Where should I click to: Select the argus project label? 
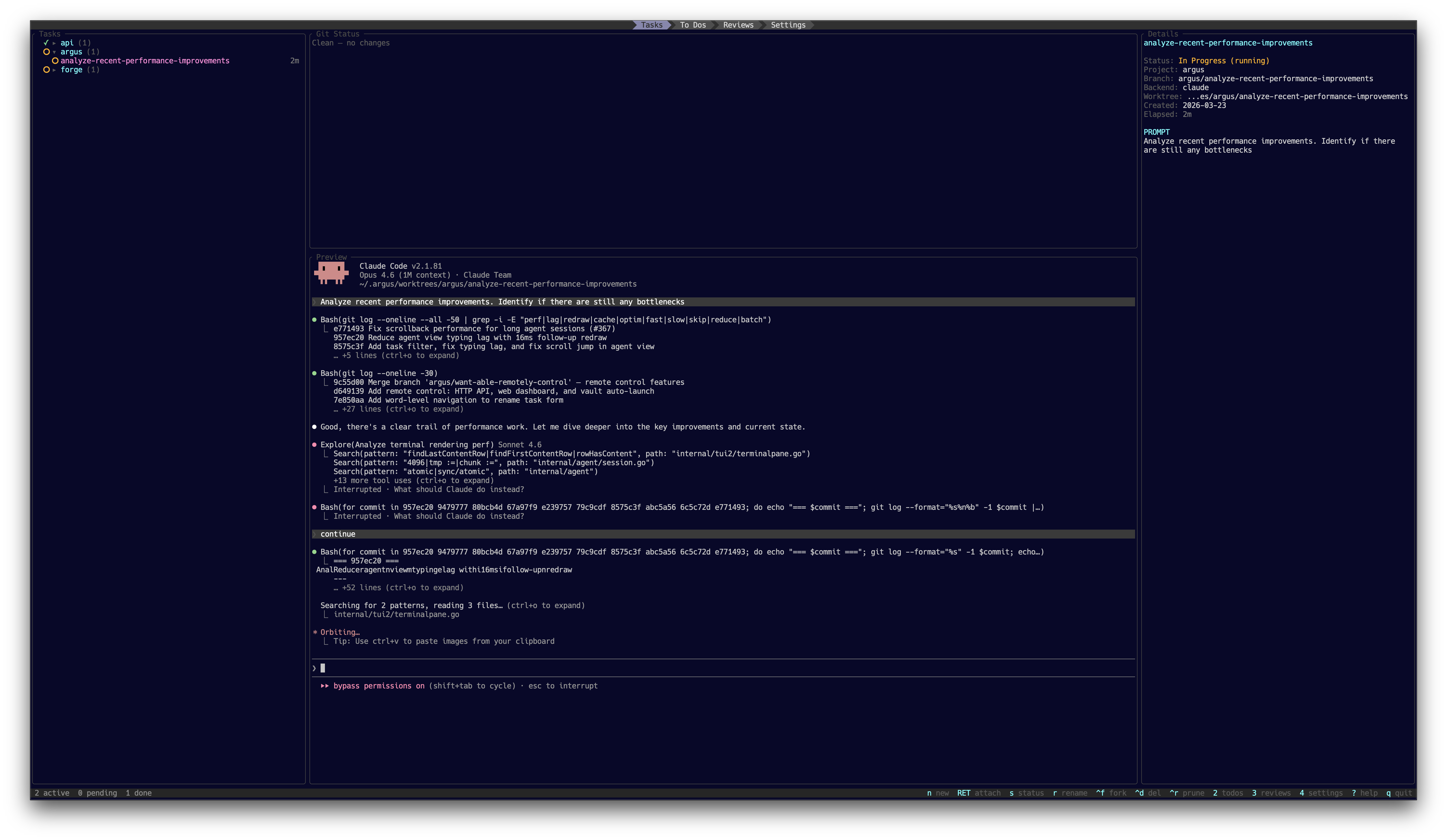(x=71, y=52)
